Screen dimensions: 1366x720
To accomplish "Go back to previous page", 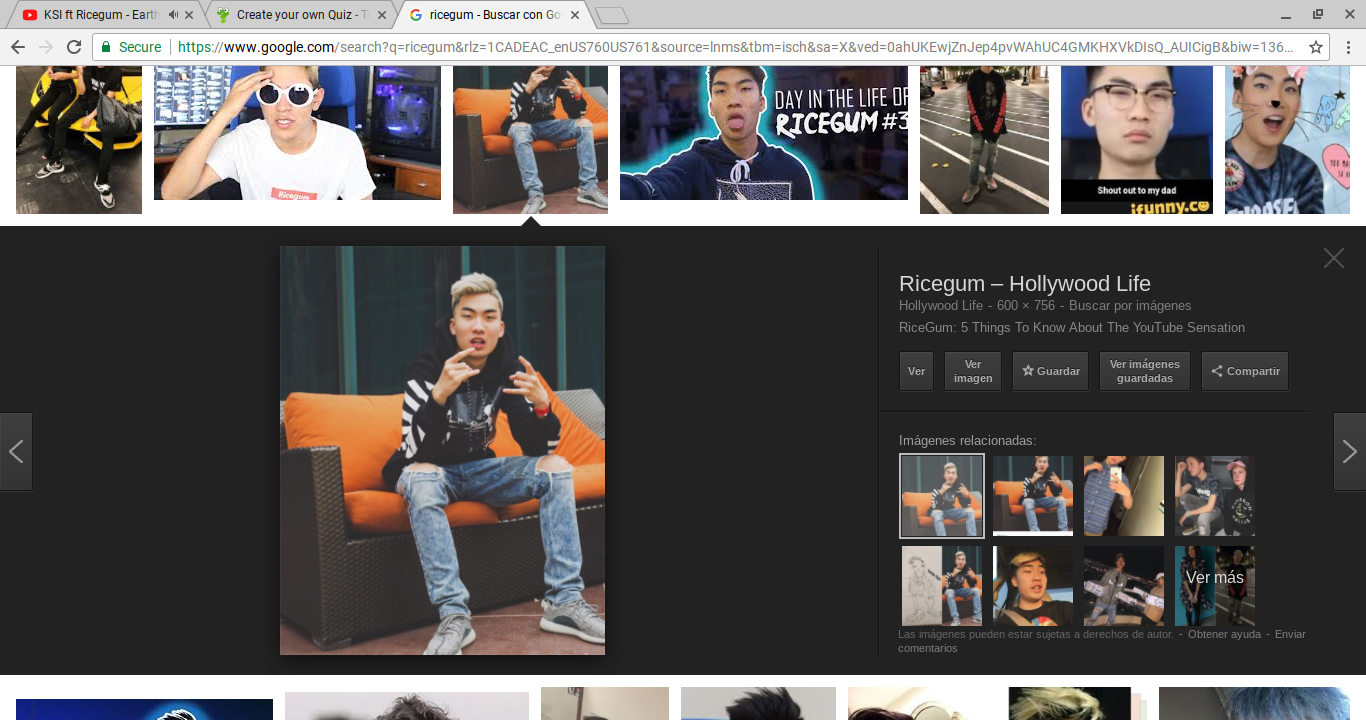I will [x=17, y=47].
